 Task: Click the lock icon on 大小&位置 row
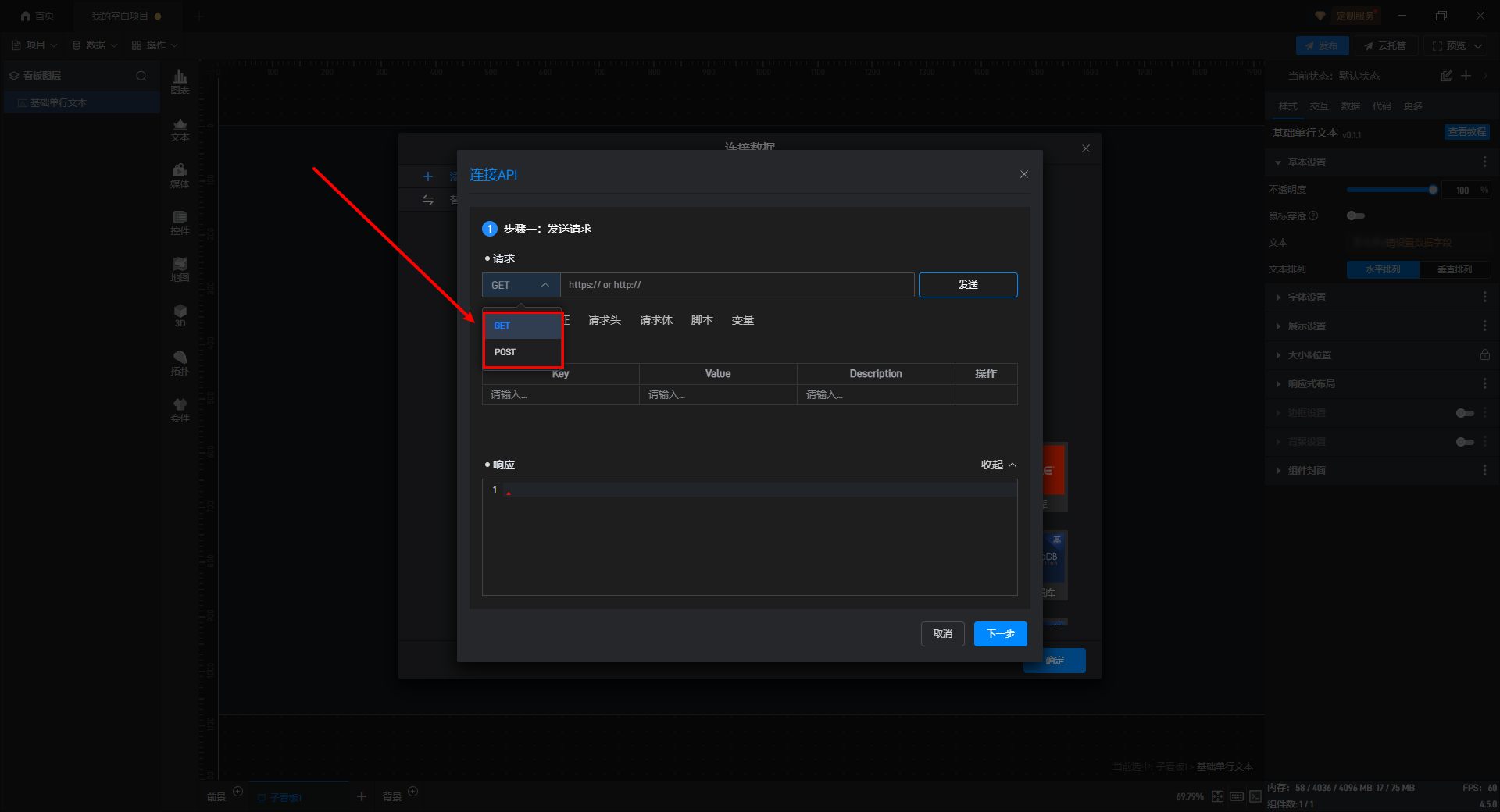[x=1484, y=354]
